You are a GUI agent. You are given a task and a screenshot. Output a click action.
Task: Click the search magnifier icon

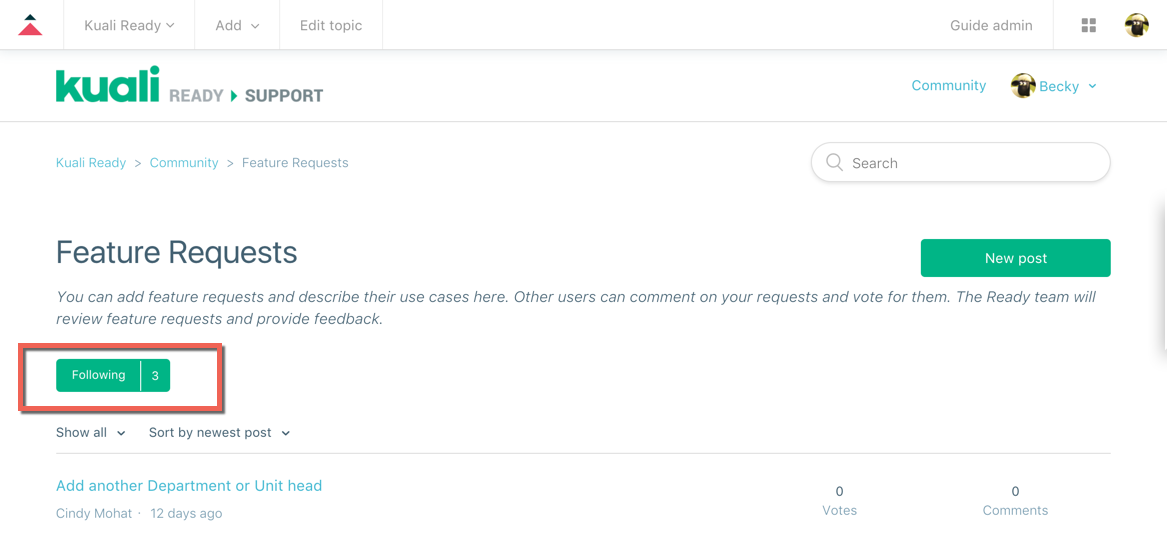coord(834,162)
